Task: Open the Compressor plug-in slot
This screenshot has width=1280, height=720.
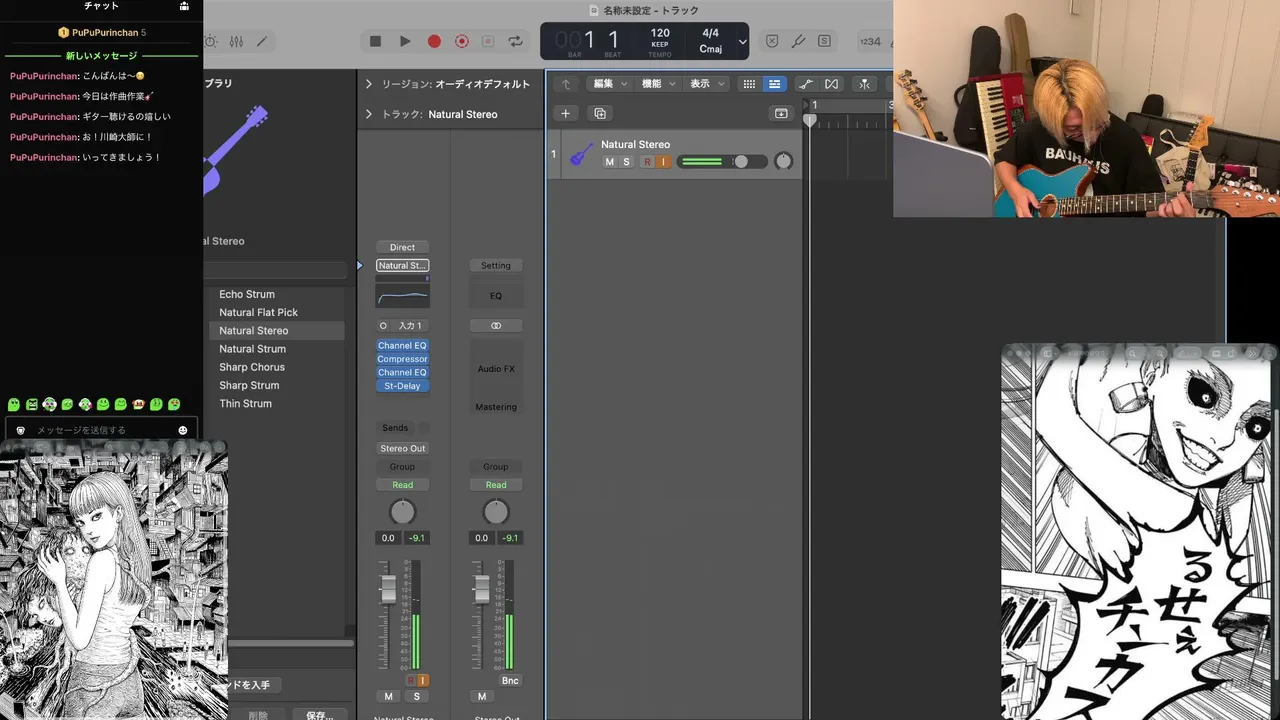Action: [402, 359]
